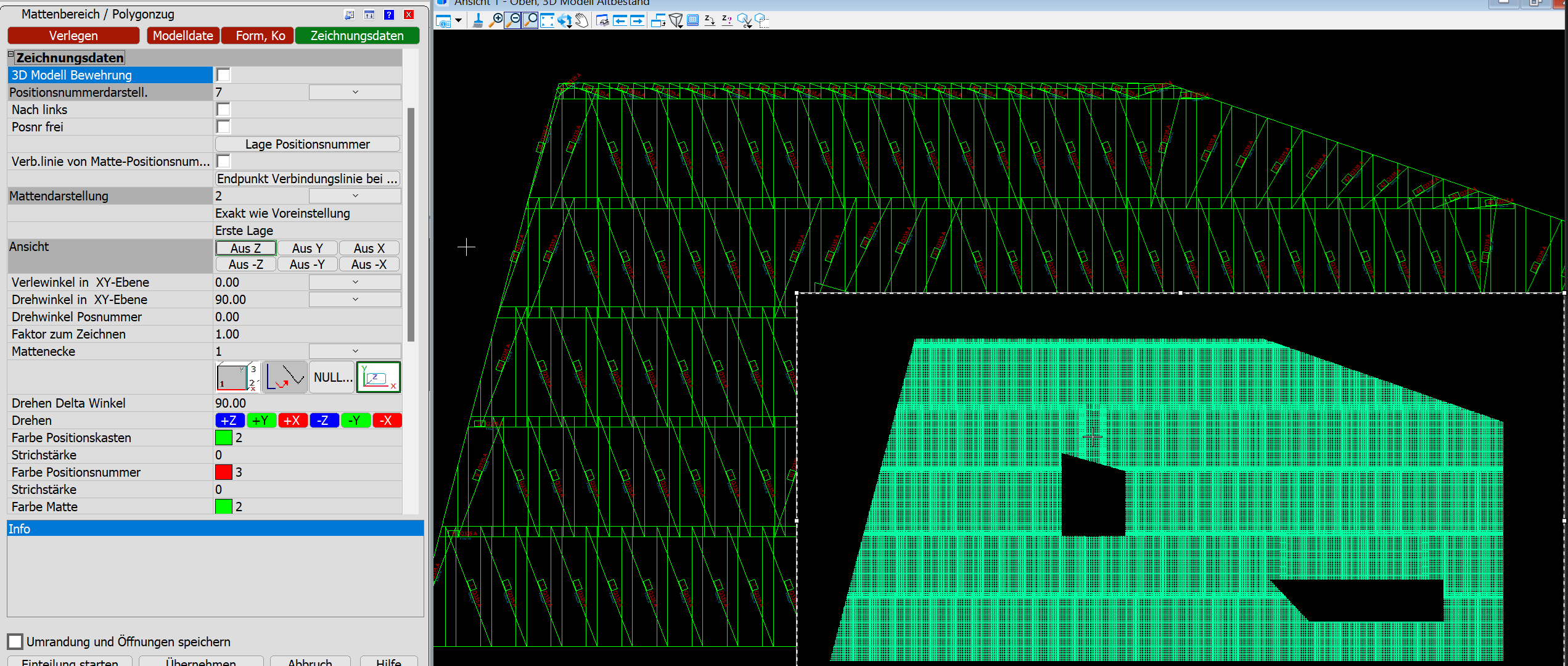Open the Positionsnummerdarstell. dropdown
Screen dimensions: 1568x666
click(355, 92)
